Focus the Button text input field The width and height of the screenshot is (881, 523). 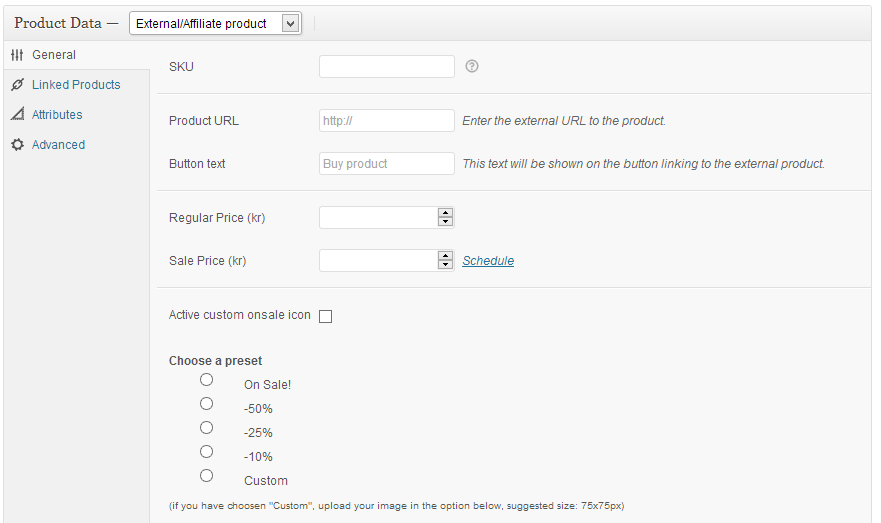pos(386,164)
